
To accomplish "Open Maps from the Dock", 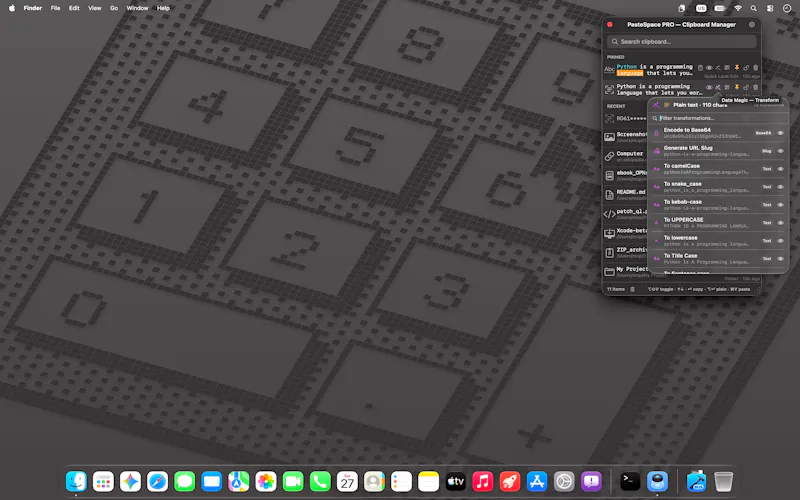I will (x=239, y=481).
